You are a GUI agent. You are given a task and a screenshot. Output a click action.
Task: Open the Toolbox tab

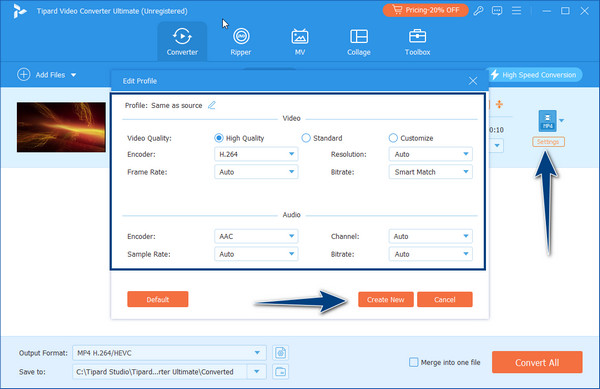point(417,42)
